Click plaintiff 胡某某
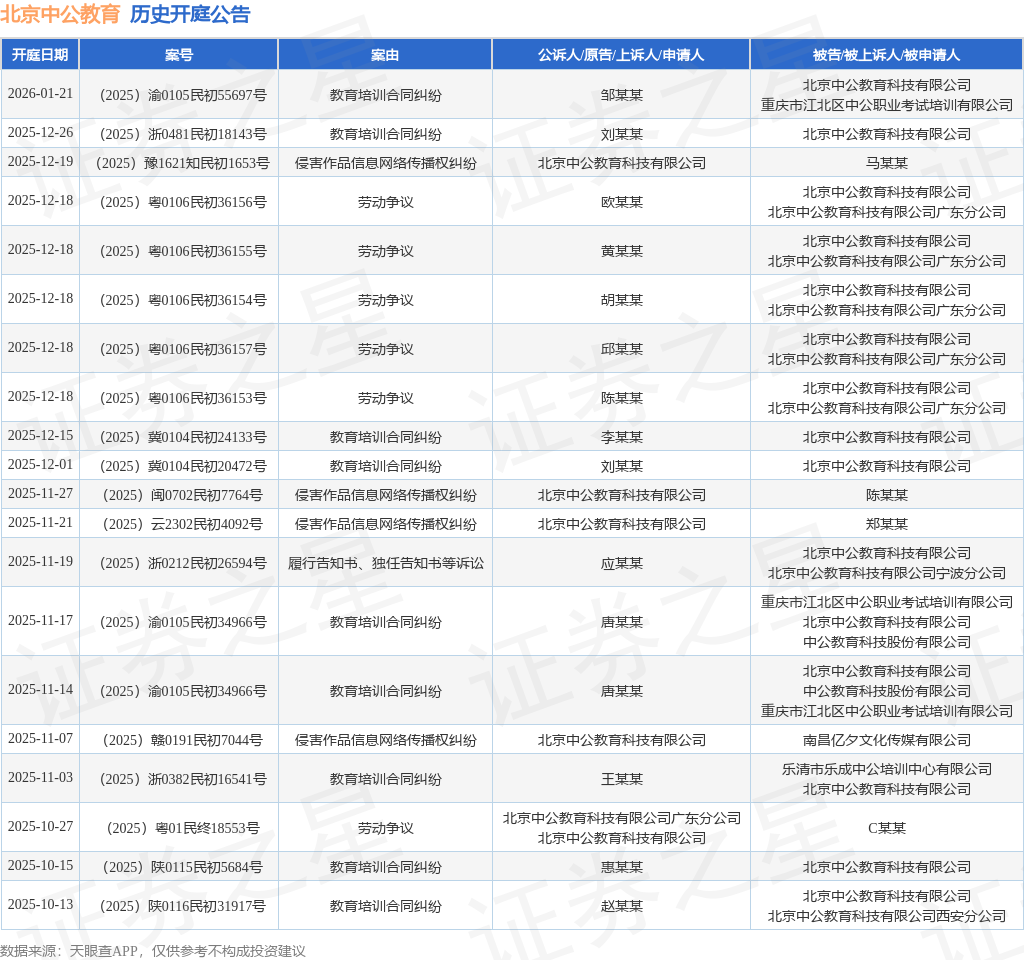 (622, 300)
